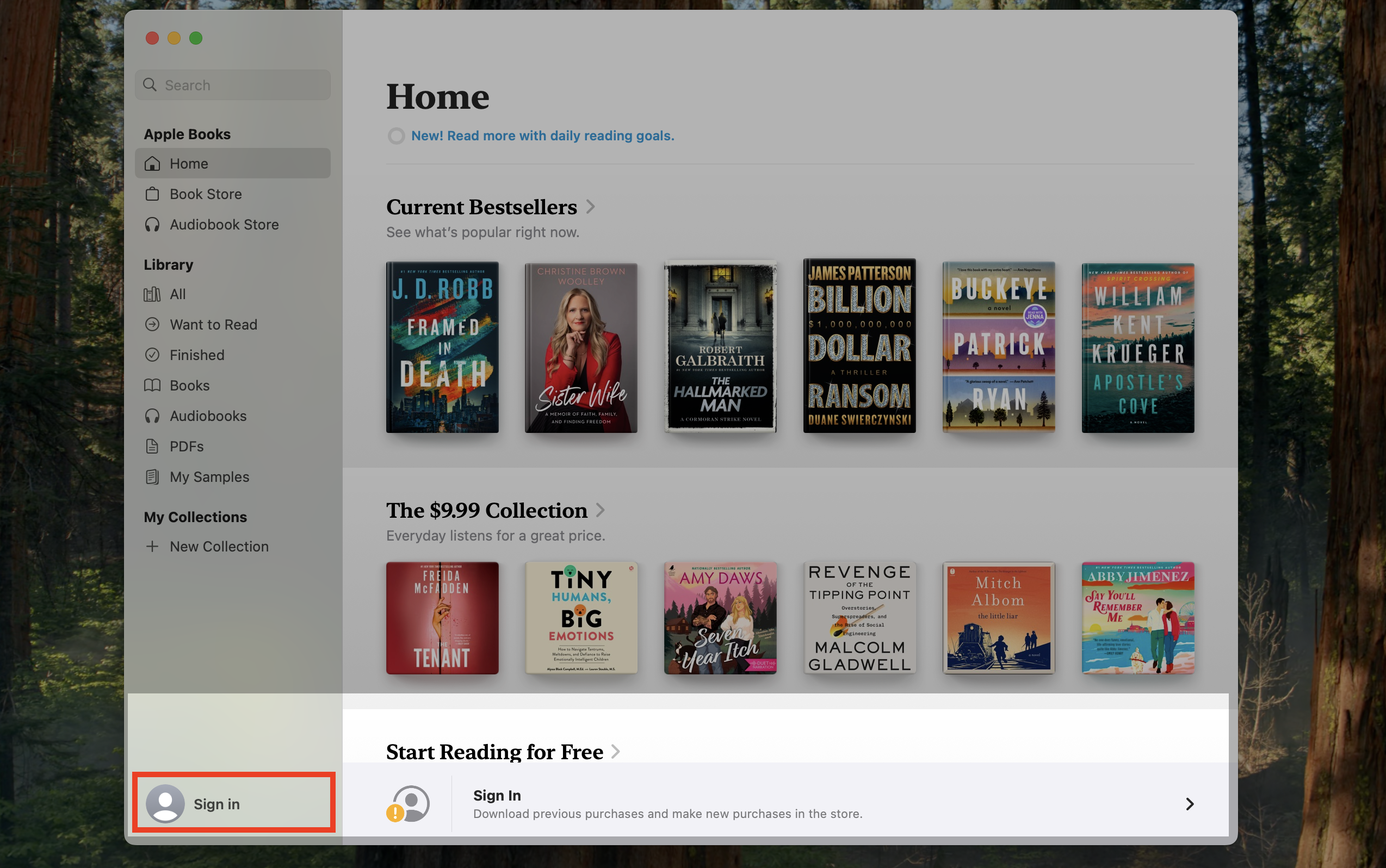Screen dimensions: 1386x868
Task: Go to Audiobook Store section
Action: point(232,225)
